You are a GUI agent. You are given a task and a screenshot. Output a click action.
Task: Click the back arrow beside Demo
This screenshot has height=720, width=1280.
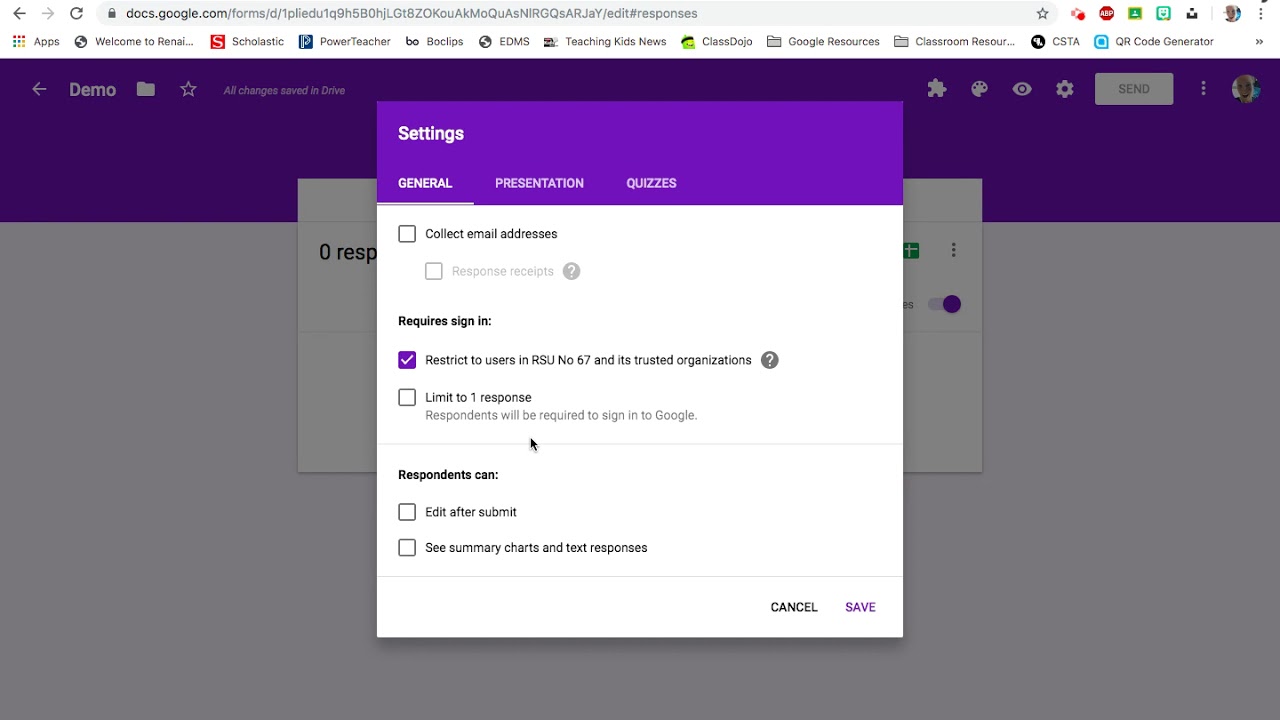click(x=39, y=89)
